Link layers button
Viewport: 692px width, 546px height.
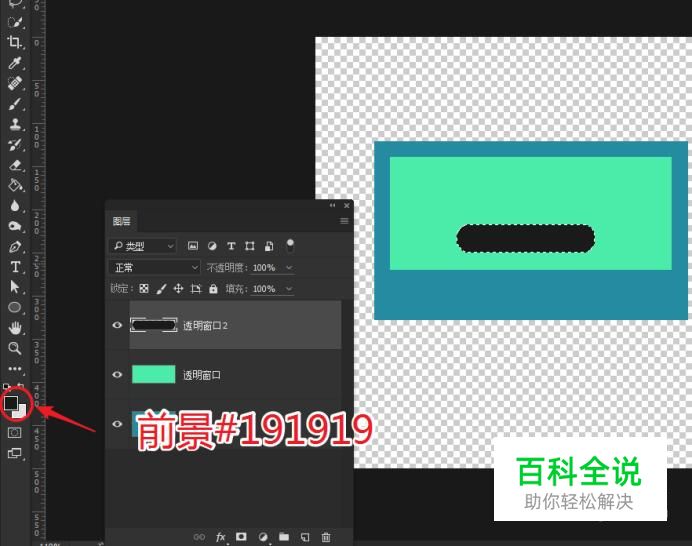[x=199, y=537]
